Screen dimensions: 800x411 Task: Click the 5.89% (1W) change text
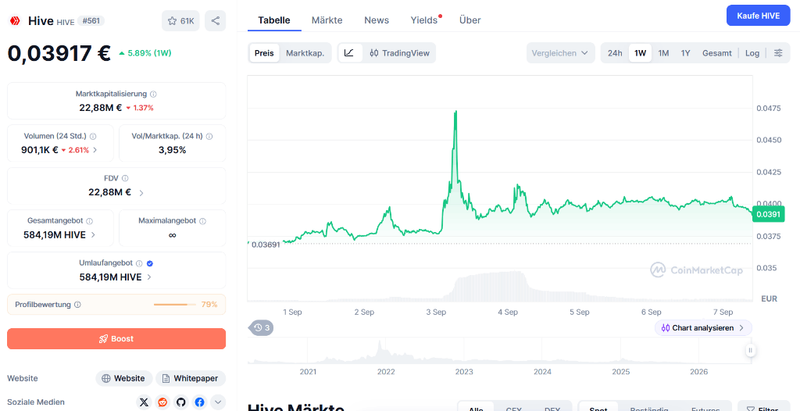(149, 53)
